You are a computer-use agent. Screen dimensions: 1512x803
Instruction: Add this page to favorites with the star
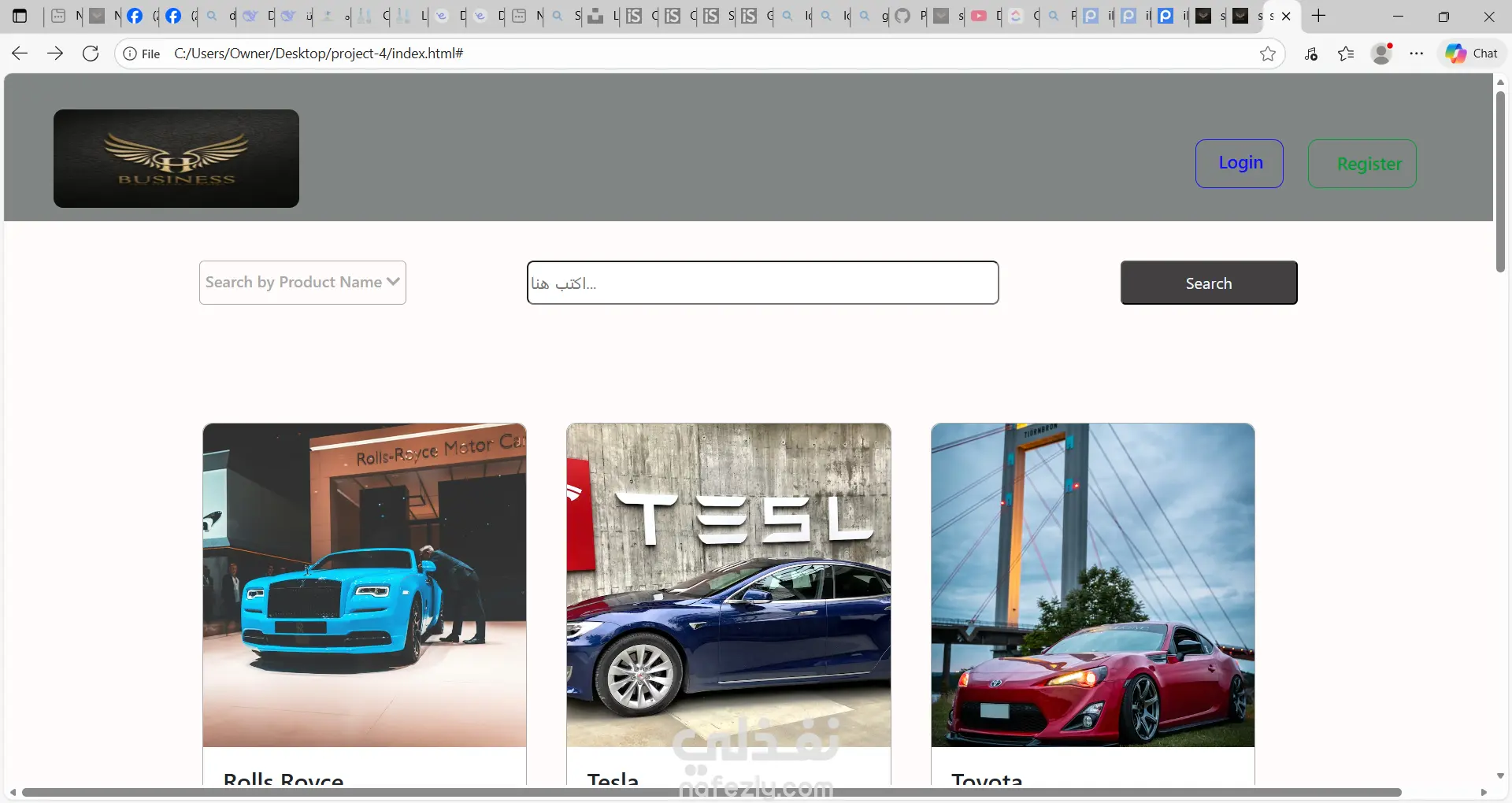[1268, 54]
